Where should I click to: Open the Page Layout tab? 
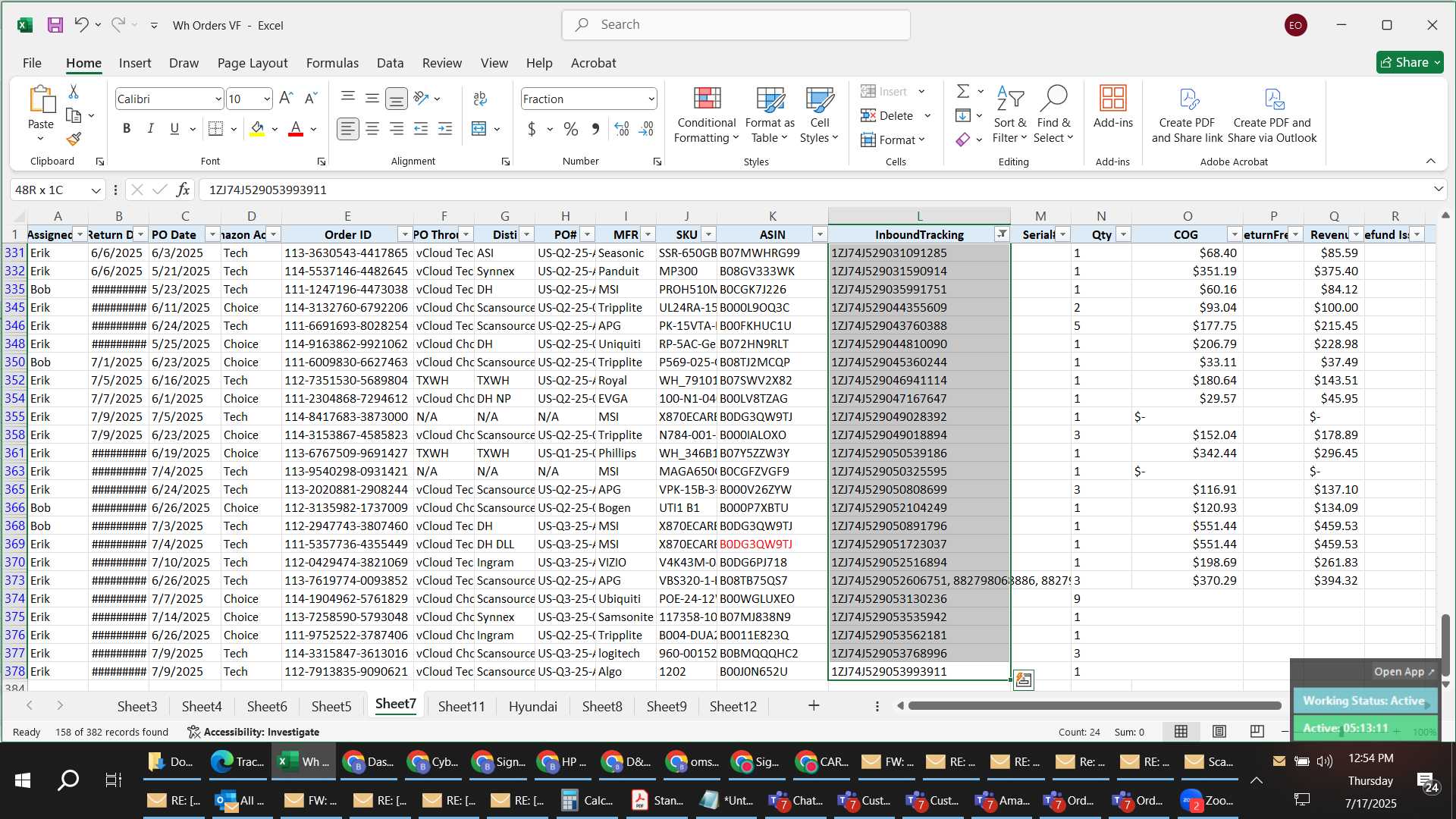tap(253, 63)
